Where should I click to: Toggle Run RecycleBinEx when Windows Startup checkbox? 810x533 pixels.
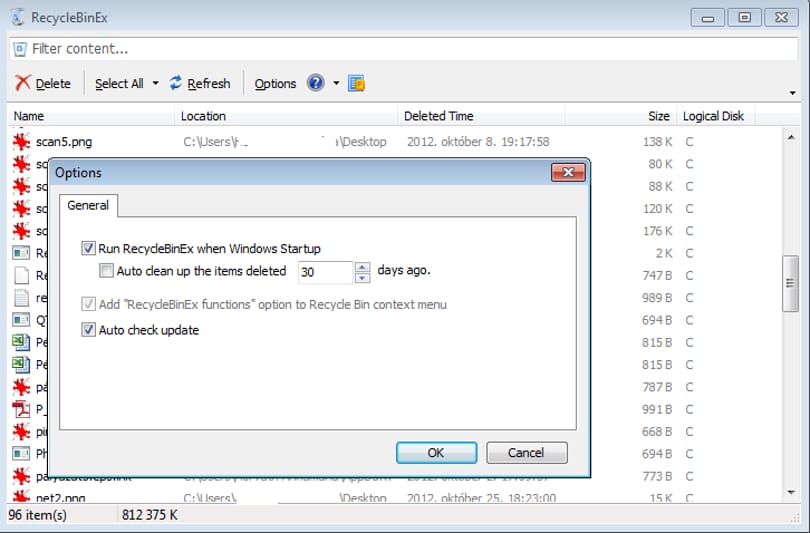tap(88, 248)
